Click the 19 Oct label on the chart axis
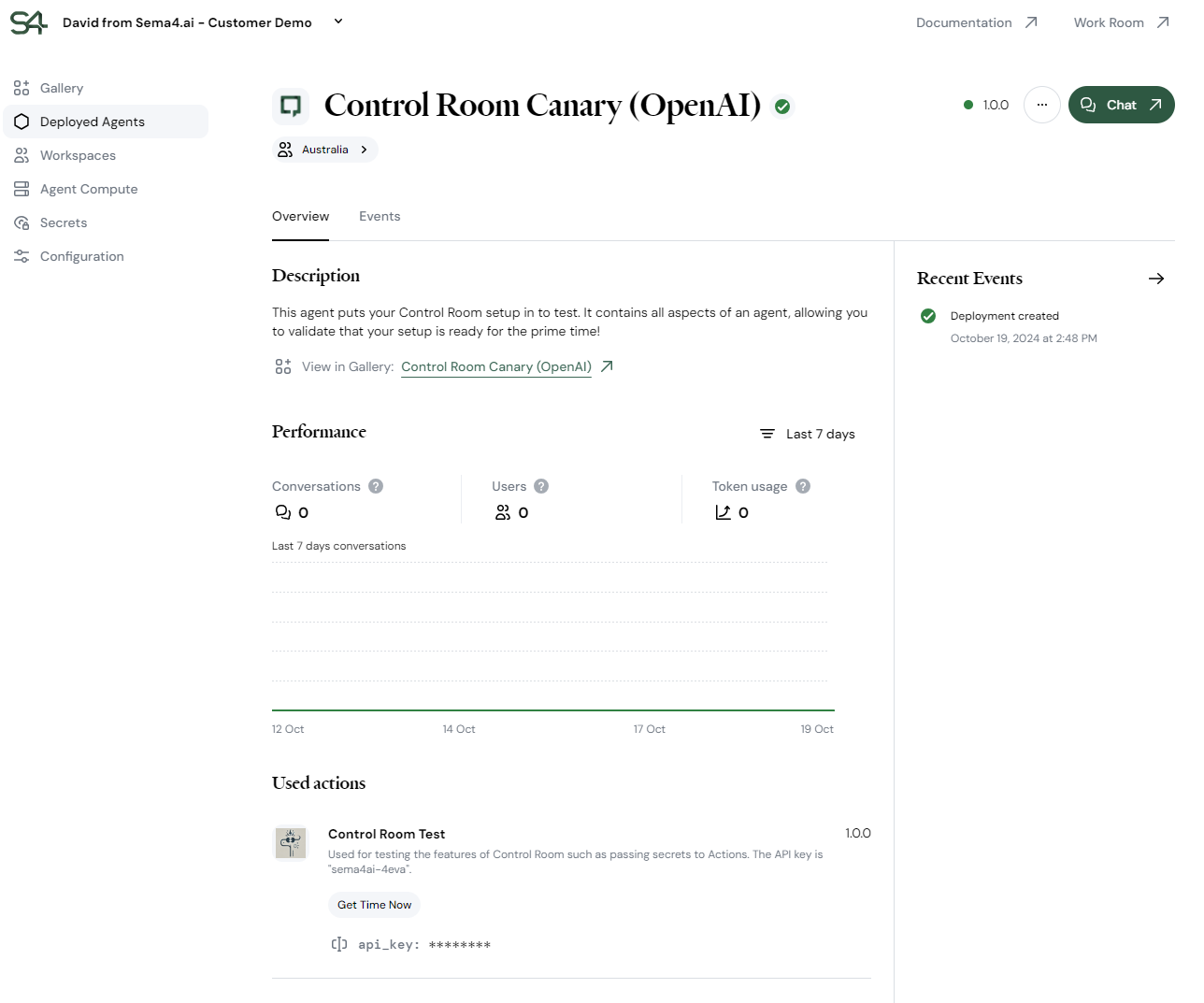 pyautogui.click(x=817, y=729)
